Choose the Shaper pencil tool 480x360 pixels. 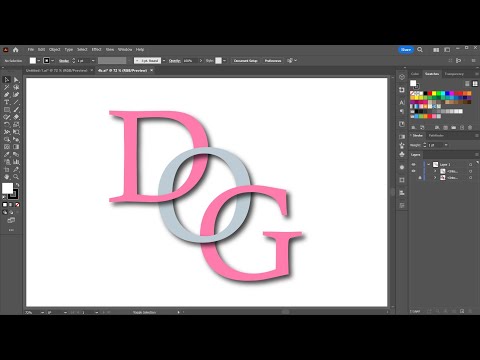click(7, 117)
